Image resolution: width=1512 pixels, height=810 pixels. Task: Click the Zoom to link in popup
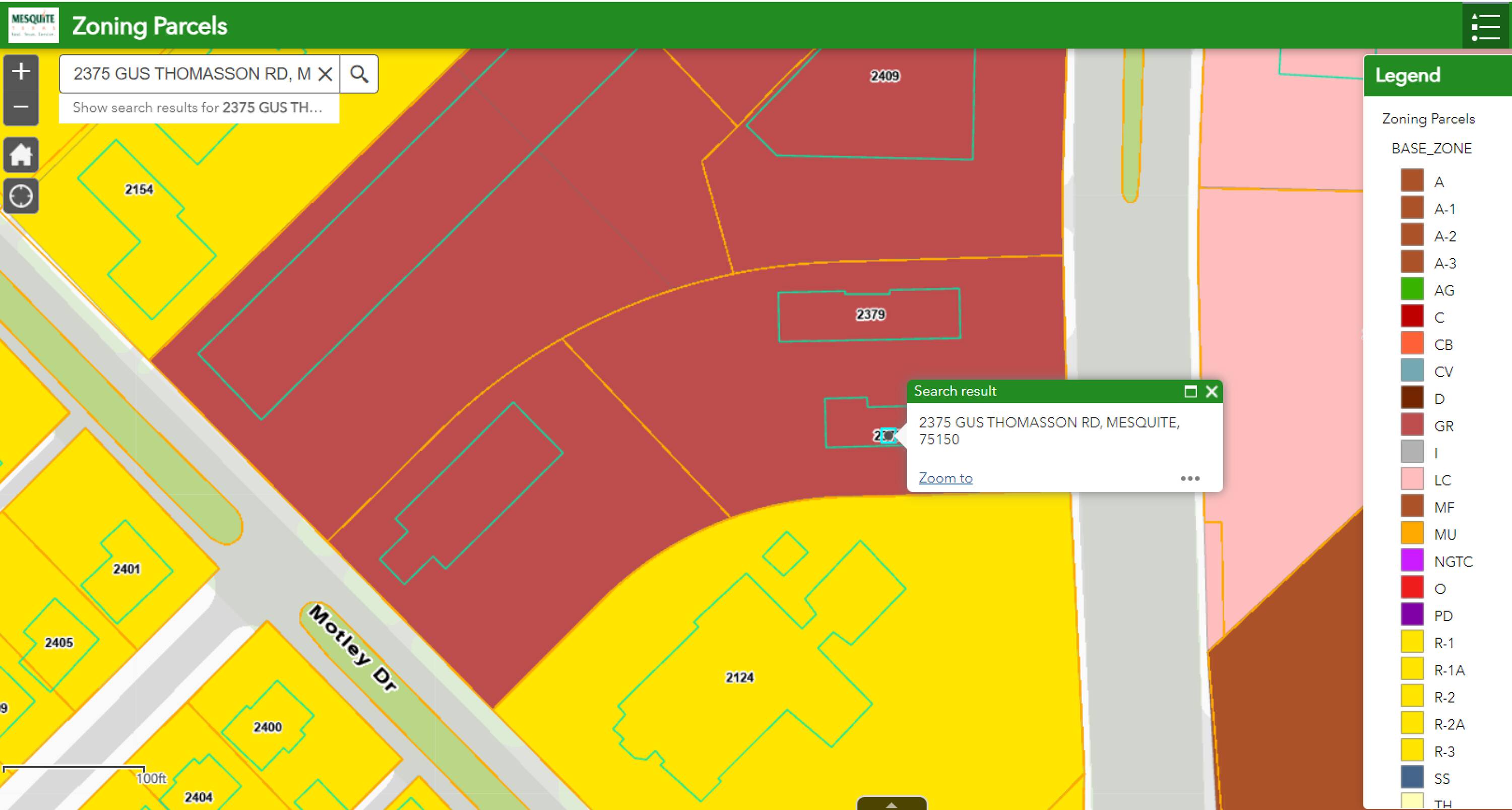pyautogui.click(x=945, y=478)
